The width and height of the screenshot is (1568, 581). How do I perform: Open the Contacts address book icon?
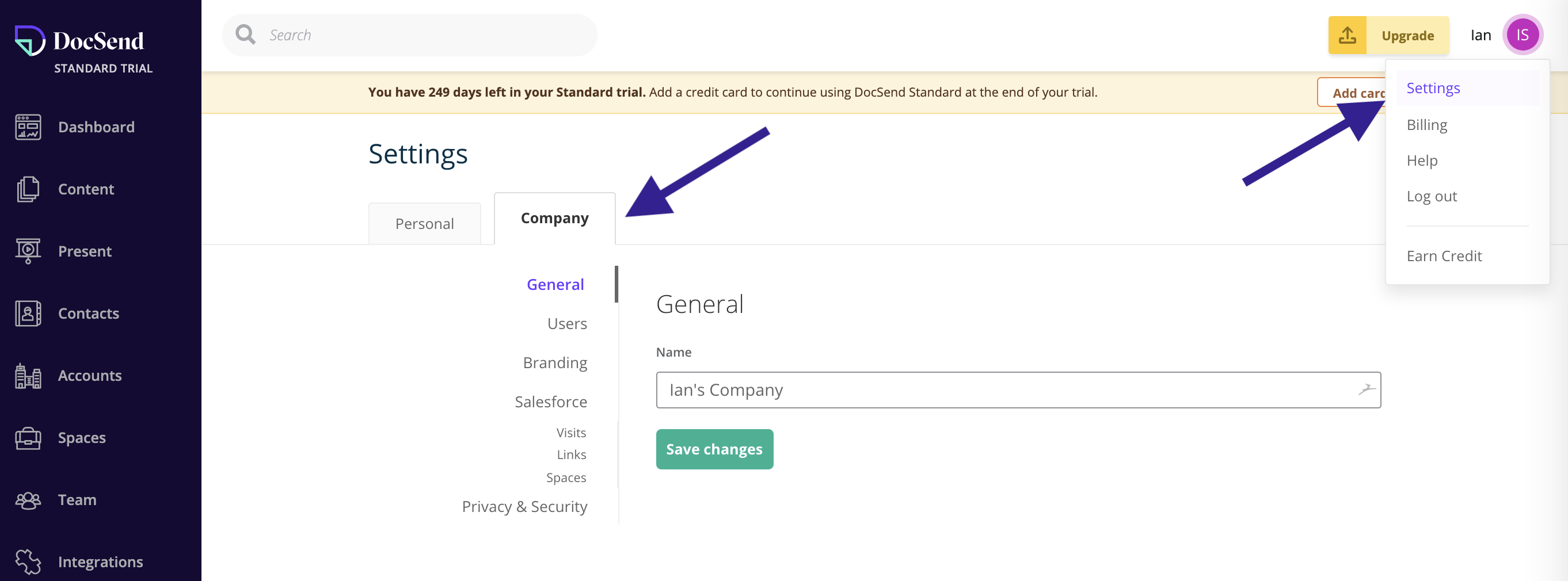click(x=28, y=314)
